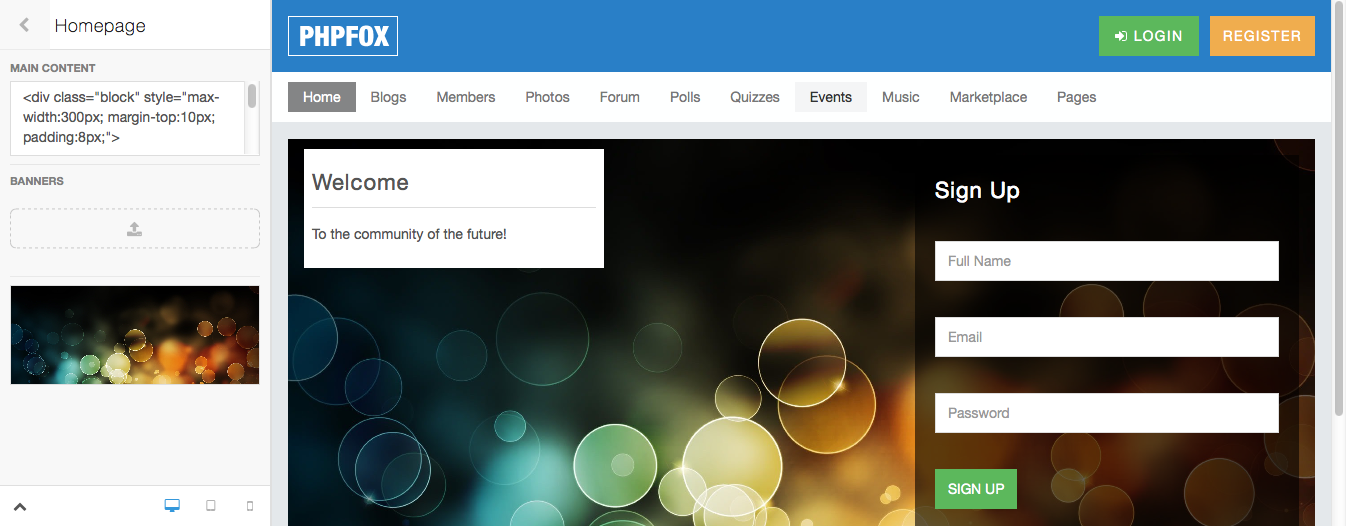This screenshot has height=526, width=1346.
Task: Go to the Marketplace
Action: click(x=988, y=97)
